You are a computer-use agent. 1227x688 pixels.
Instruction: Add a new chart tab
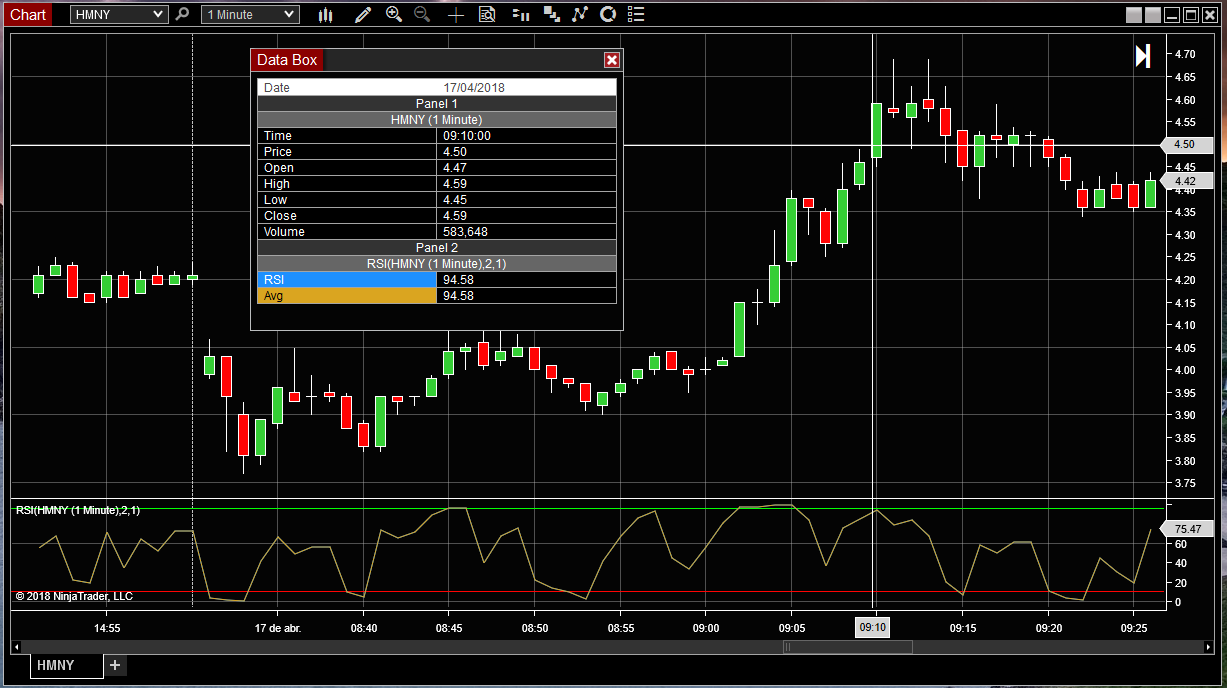pos(115,665)
